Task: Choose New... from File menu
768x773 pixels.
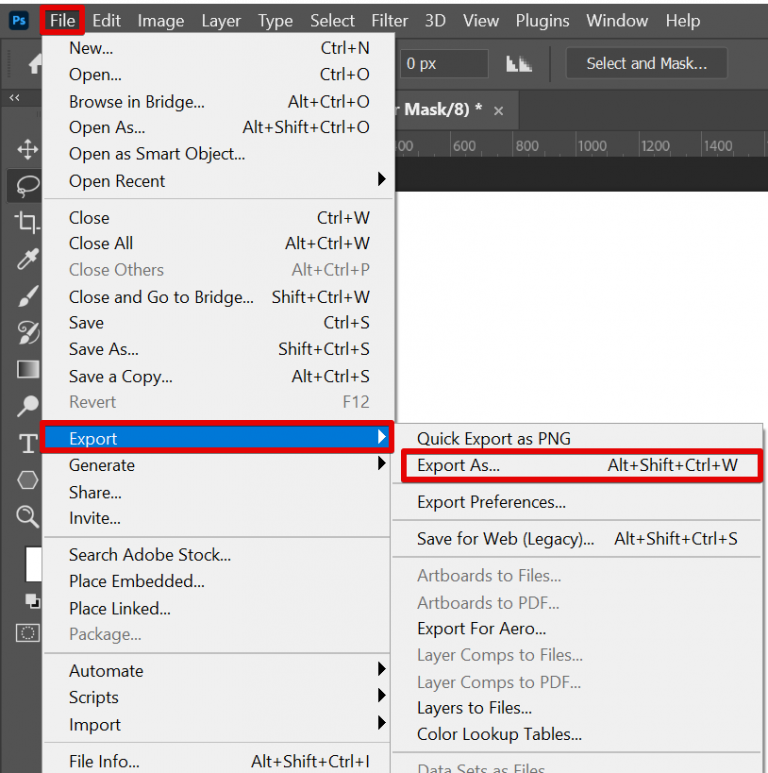Action: 217,48
